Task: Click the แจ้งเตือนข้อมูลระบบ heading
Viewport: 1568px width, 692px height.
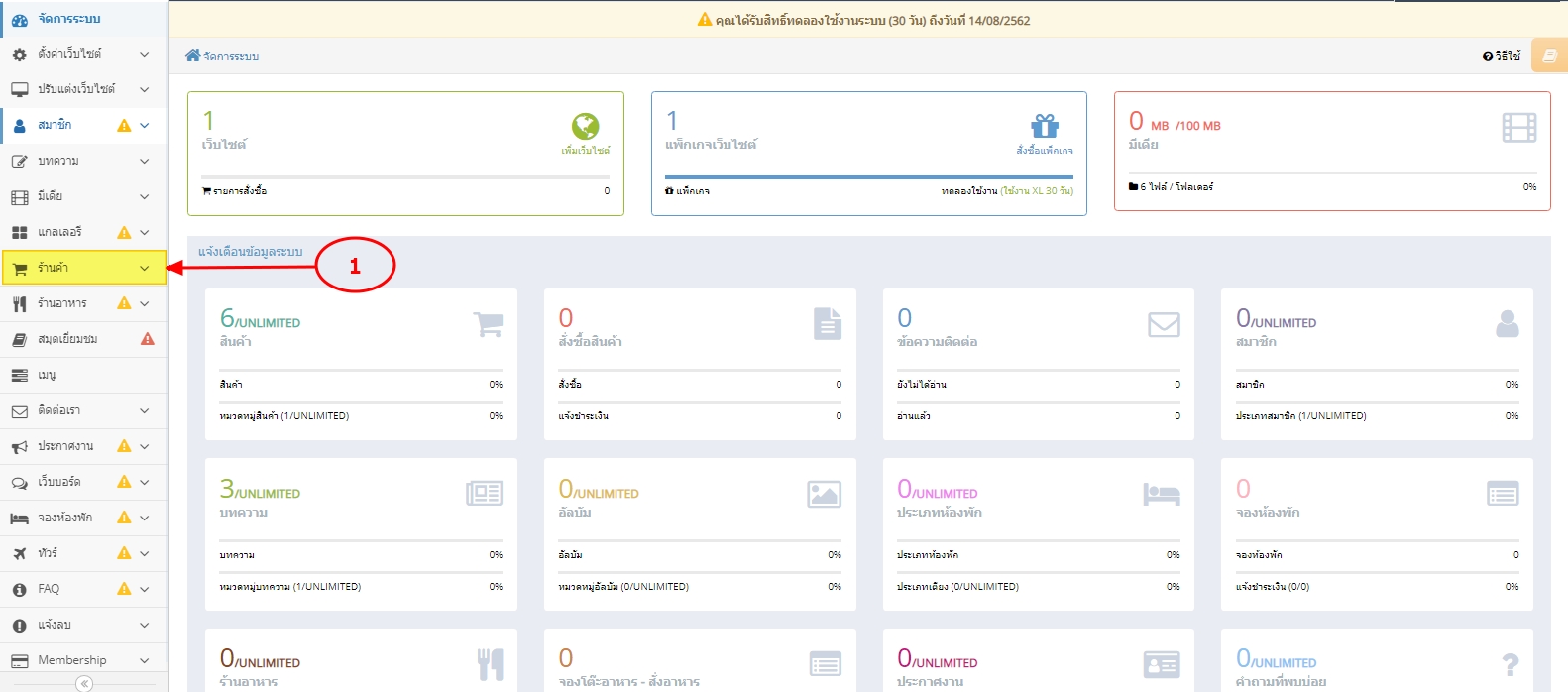Action: 251,252
